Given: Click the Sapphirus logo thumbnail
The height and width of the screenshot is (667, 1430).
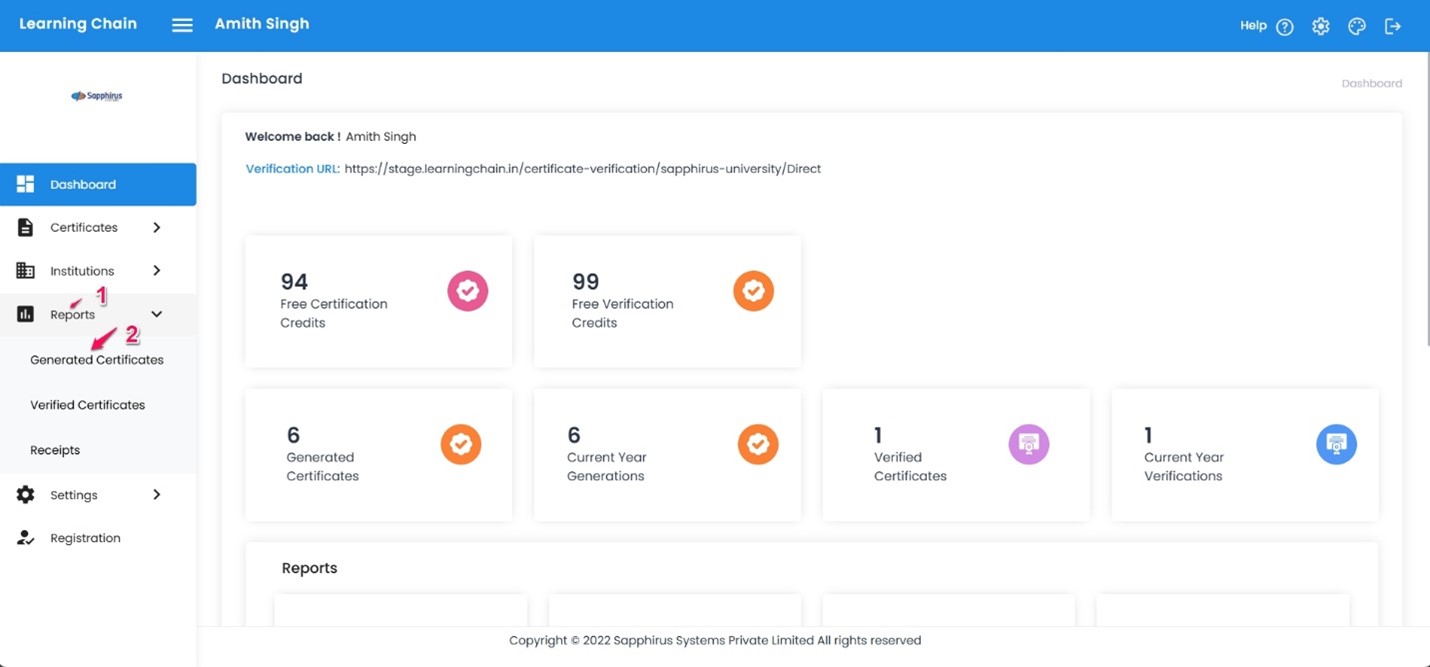Looking at the screenshot, I should 97,96.
